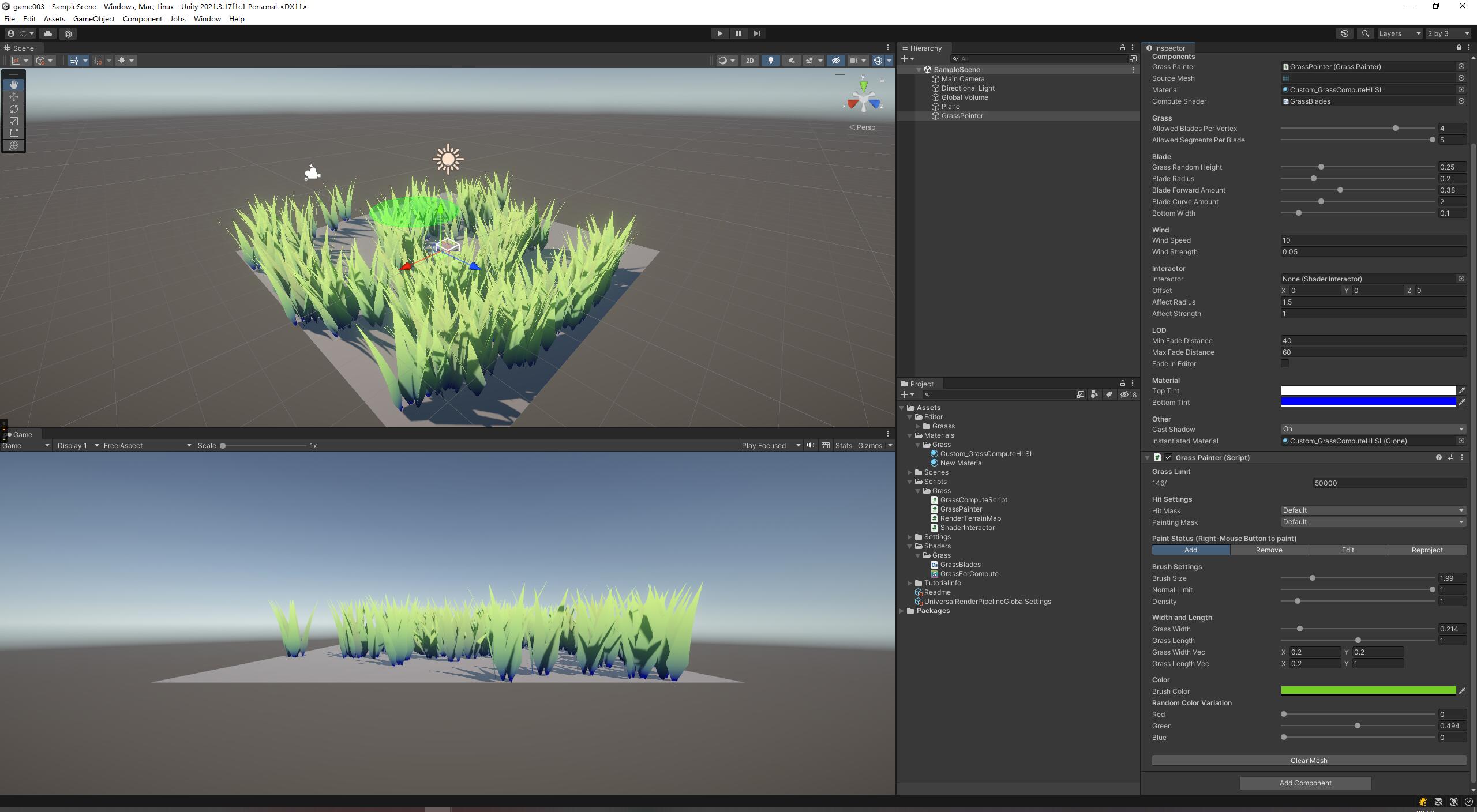Open Grass Painter component help icon

(1438, 457)
